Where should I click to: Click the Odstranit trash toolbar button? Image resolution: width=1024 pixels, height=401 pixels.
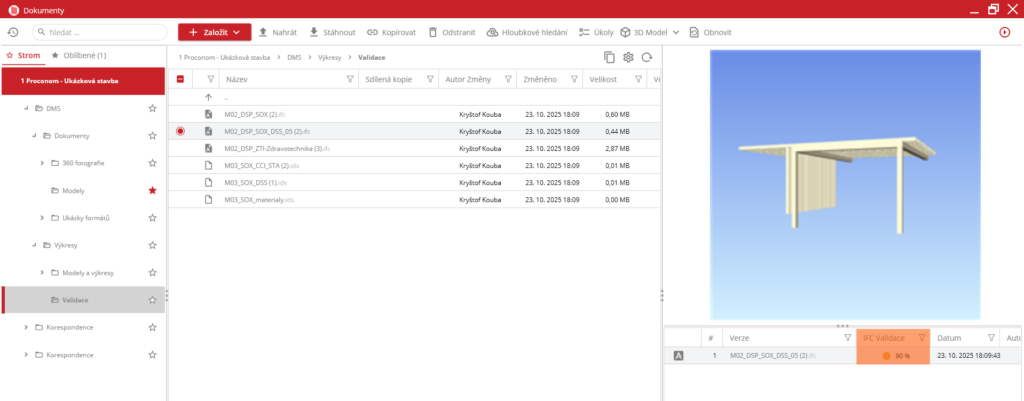coord(451,32)
